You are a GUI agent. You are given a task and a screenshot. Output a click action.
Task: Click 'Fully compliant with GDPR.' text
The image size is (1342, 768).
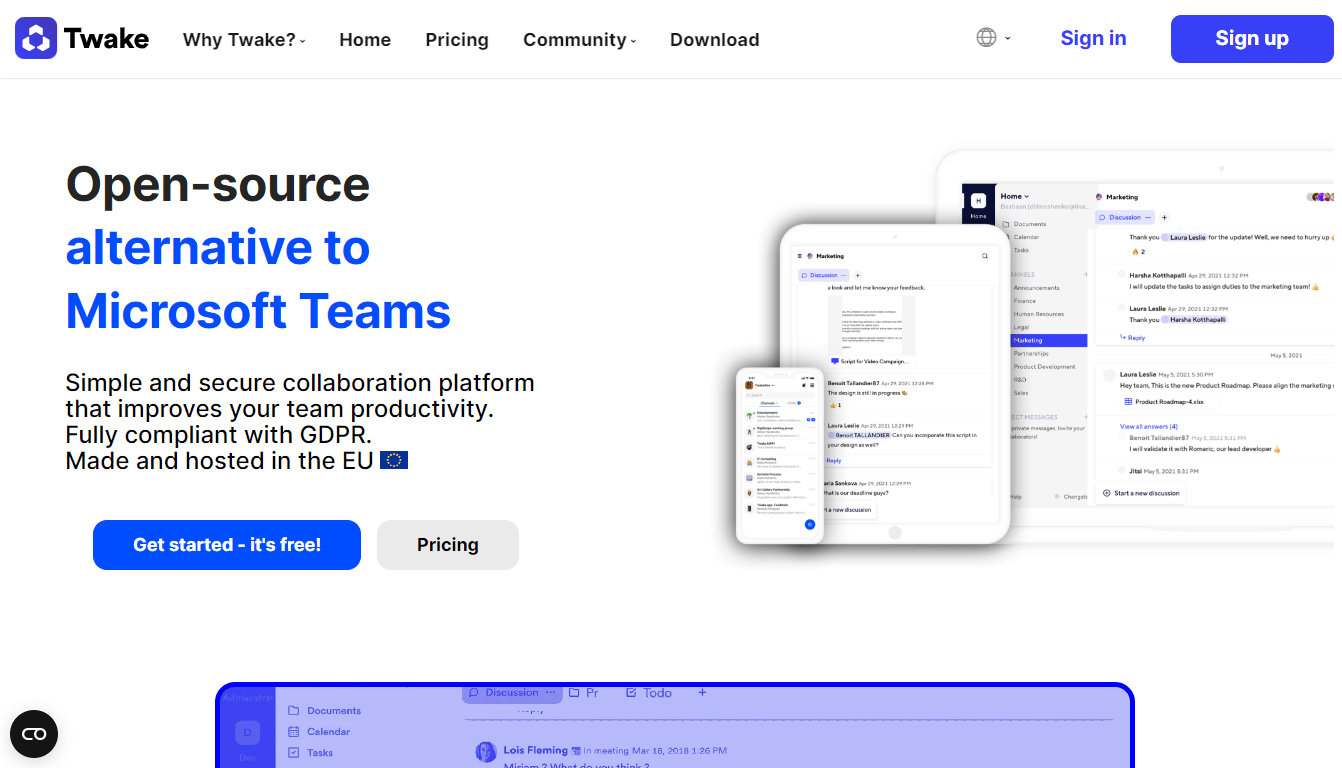(x=218, y=435)
